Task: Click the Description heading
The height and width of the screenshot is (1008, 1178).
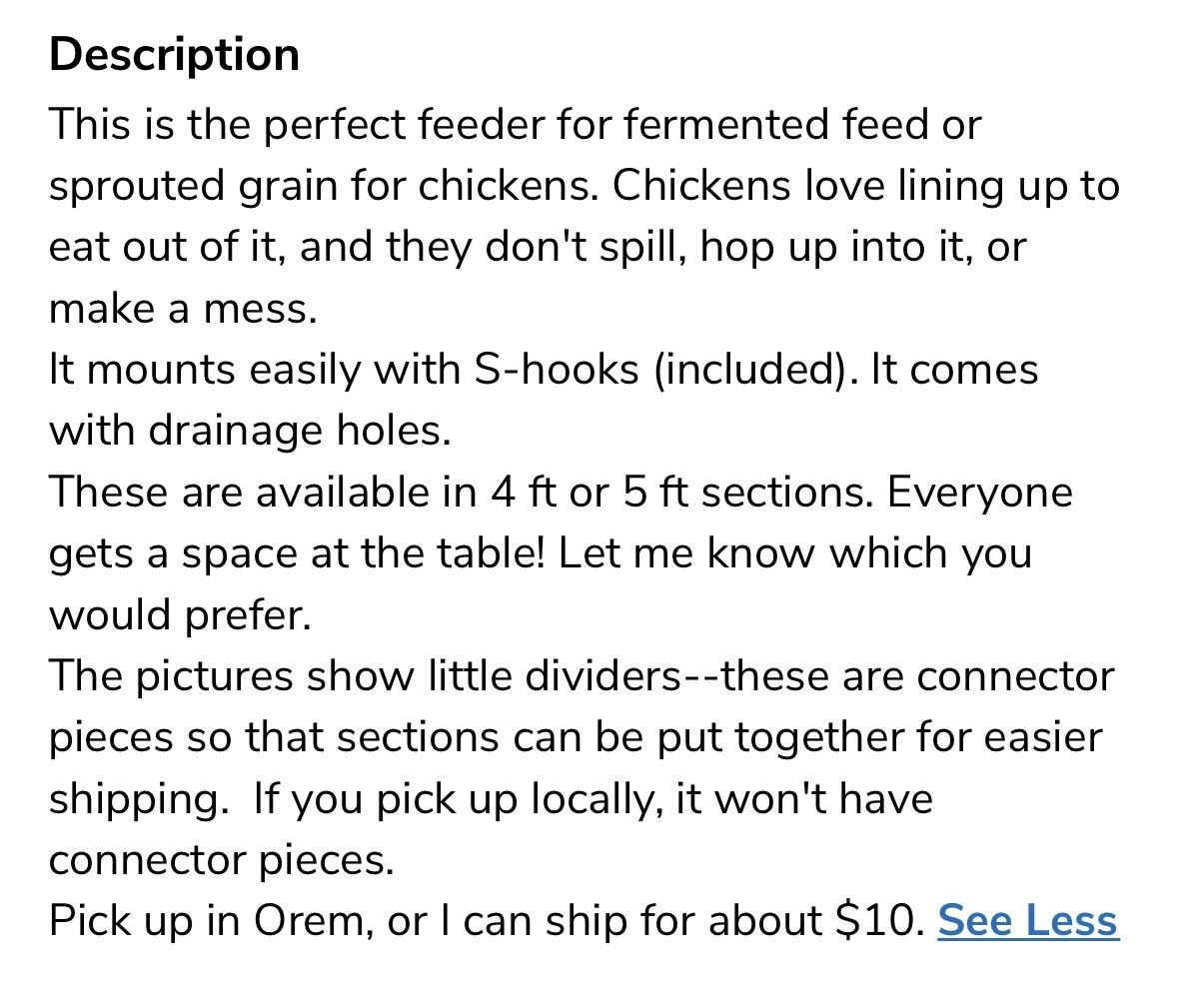Action: [174, 55]
